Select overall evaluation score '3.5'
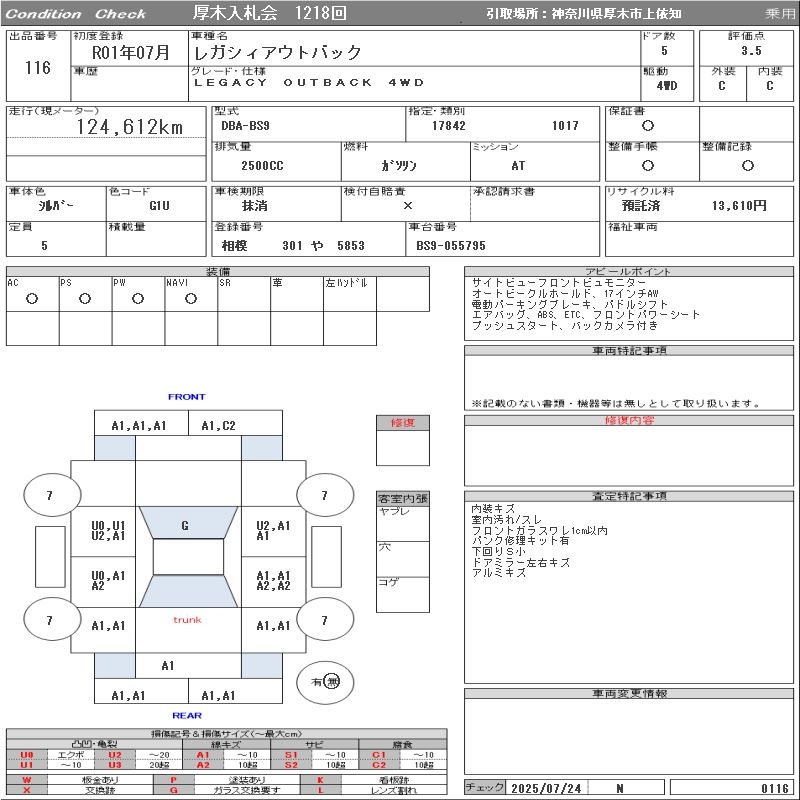Screen dimensions: 800x800 (751, 51)
